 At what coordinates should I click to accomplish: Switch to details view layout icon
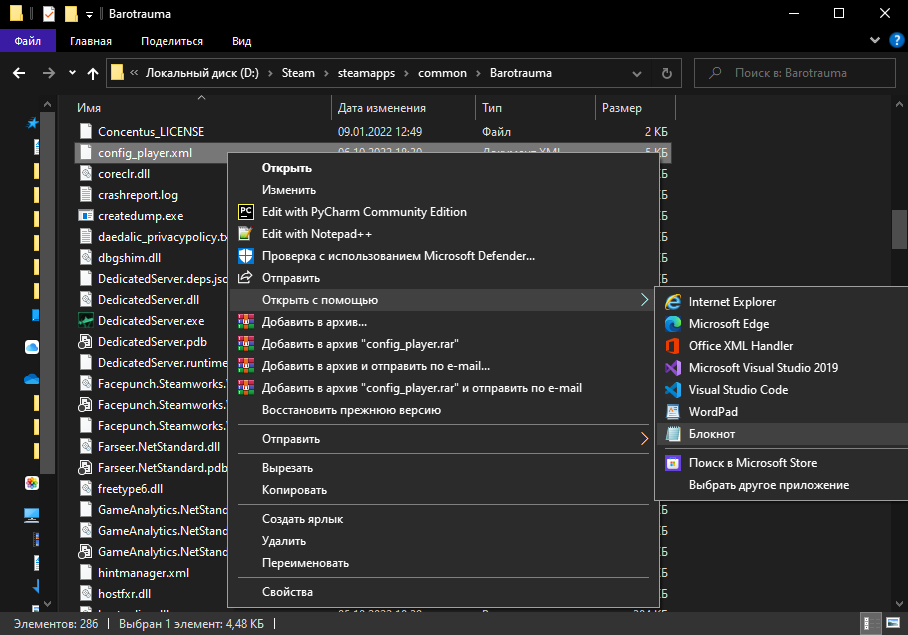(x=869, y=623)
